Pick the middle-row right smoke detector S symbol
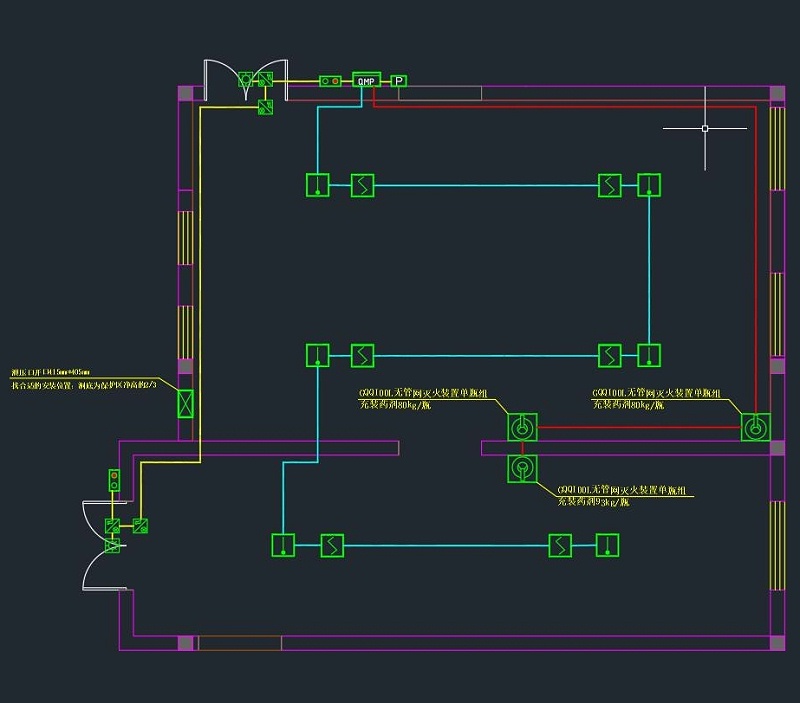 point(610,355)
